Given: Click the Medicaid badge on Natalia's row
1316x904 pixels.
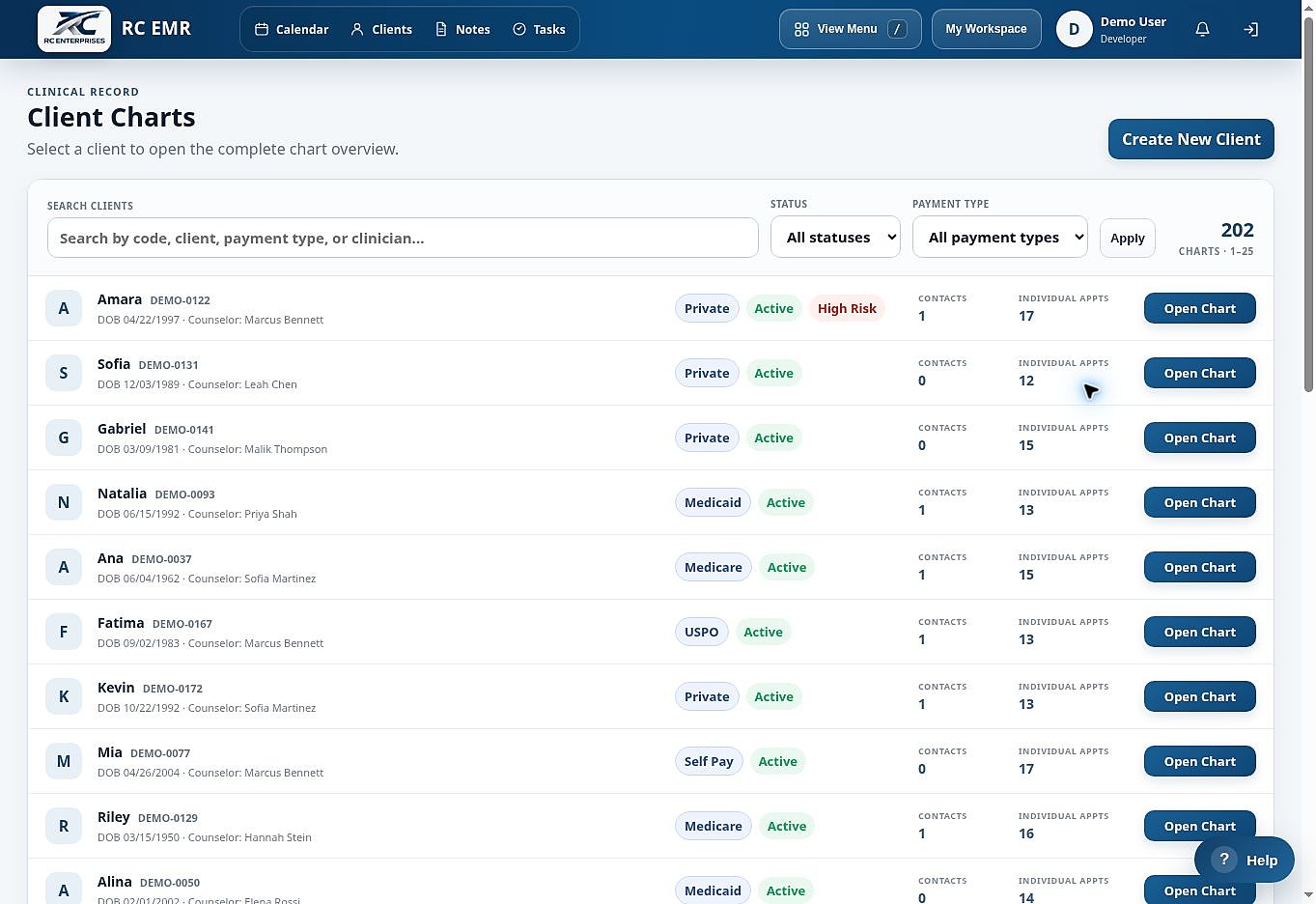Looking at the screenshot, I should click(713, 502).
